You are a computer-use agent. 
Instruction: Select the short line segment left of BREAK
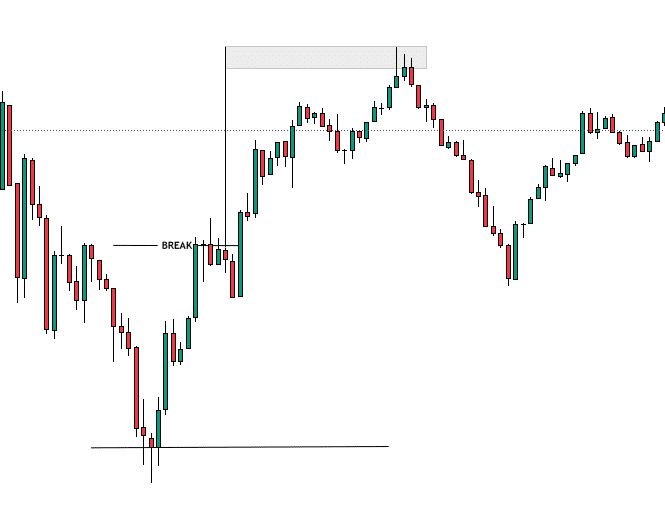tap(135, 246)
